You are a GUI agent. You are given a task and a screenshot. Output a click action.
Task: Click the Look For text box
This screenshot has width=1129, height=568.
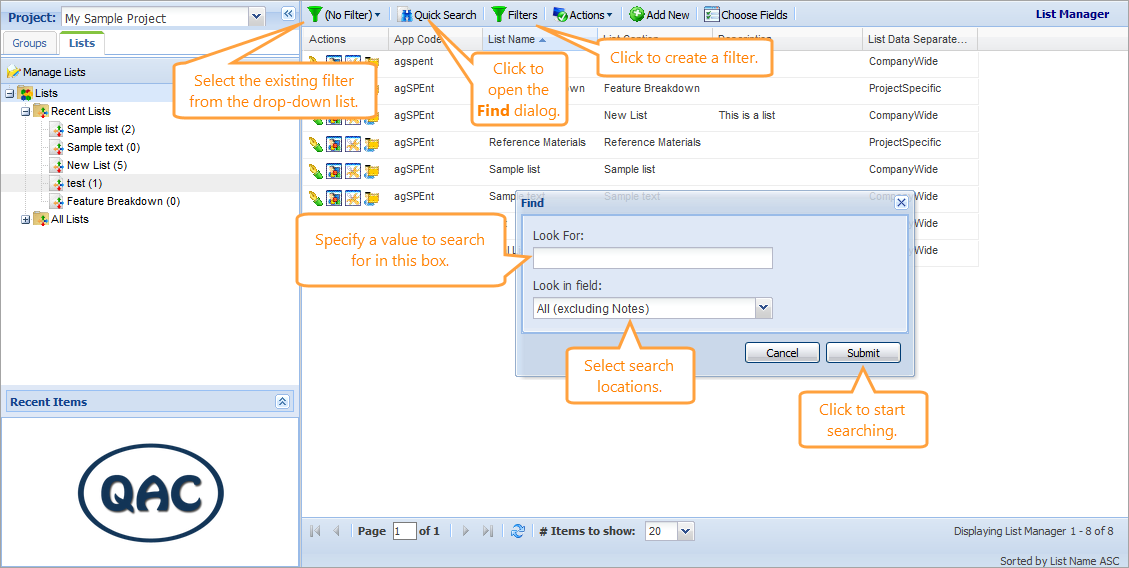pyautogui.click(x=652, y=258)
